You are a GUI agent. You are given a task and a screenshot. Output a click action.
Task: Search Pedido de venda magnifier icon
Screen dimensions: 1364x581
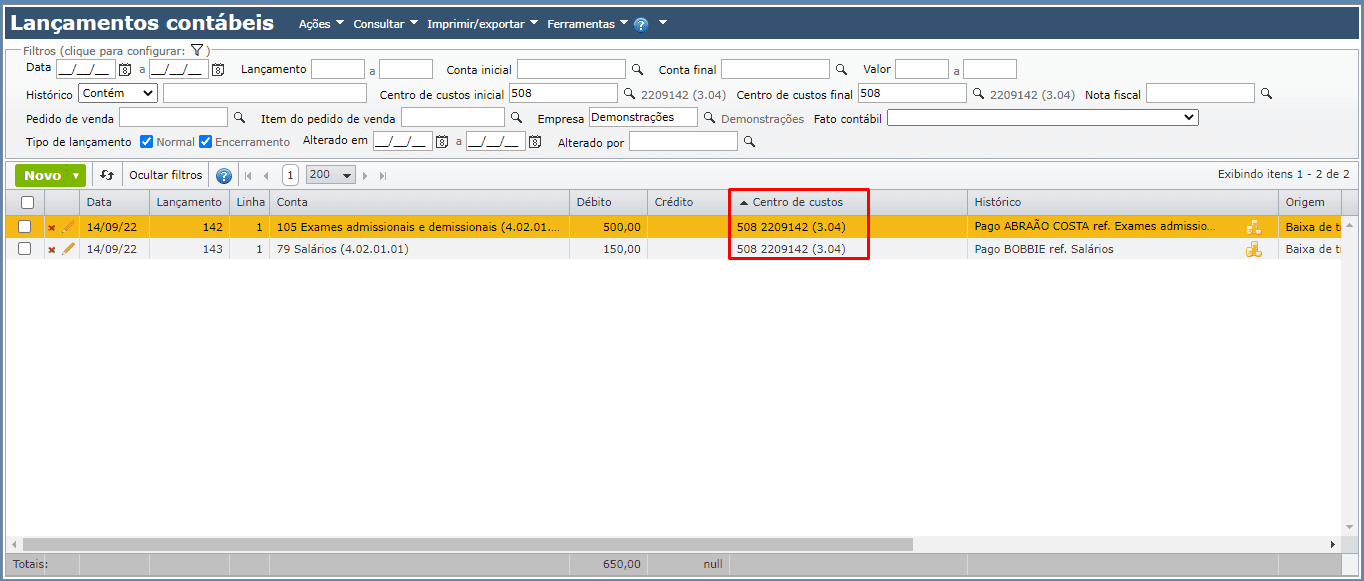point(239,118)
